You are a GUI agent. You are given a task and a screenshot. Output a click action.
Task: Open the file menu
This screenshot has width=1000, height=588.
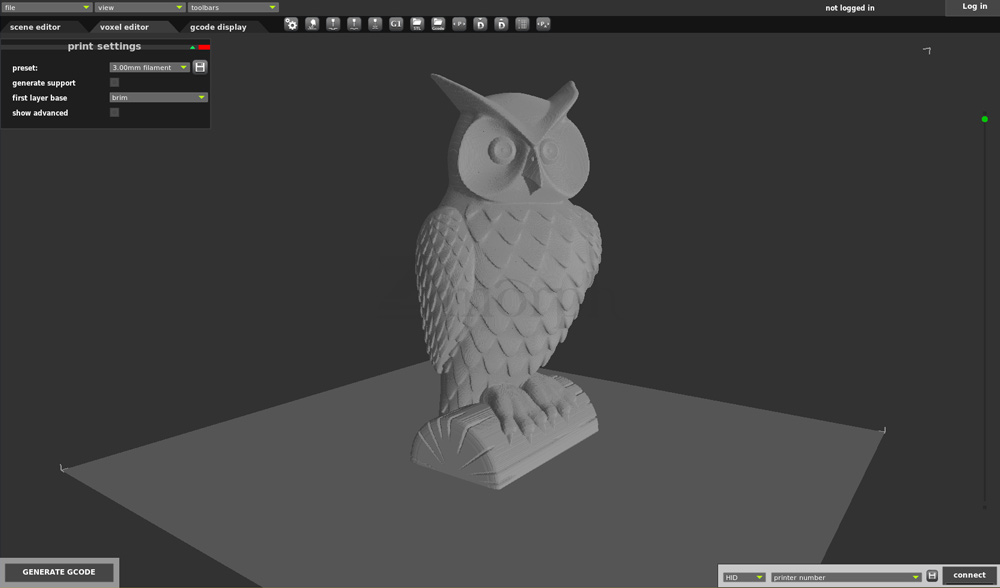(46, 7)
